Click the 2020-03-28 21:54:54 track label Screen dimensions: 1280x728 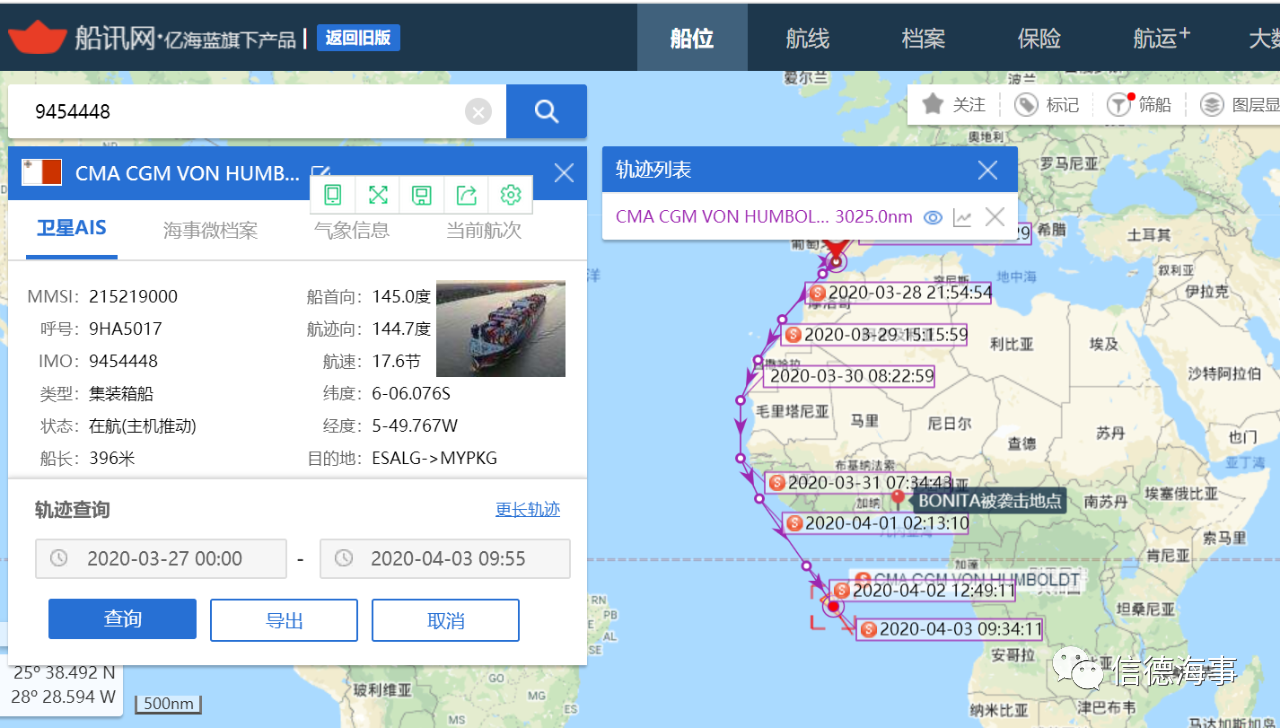[x=899, y=293]
